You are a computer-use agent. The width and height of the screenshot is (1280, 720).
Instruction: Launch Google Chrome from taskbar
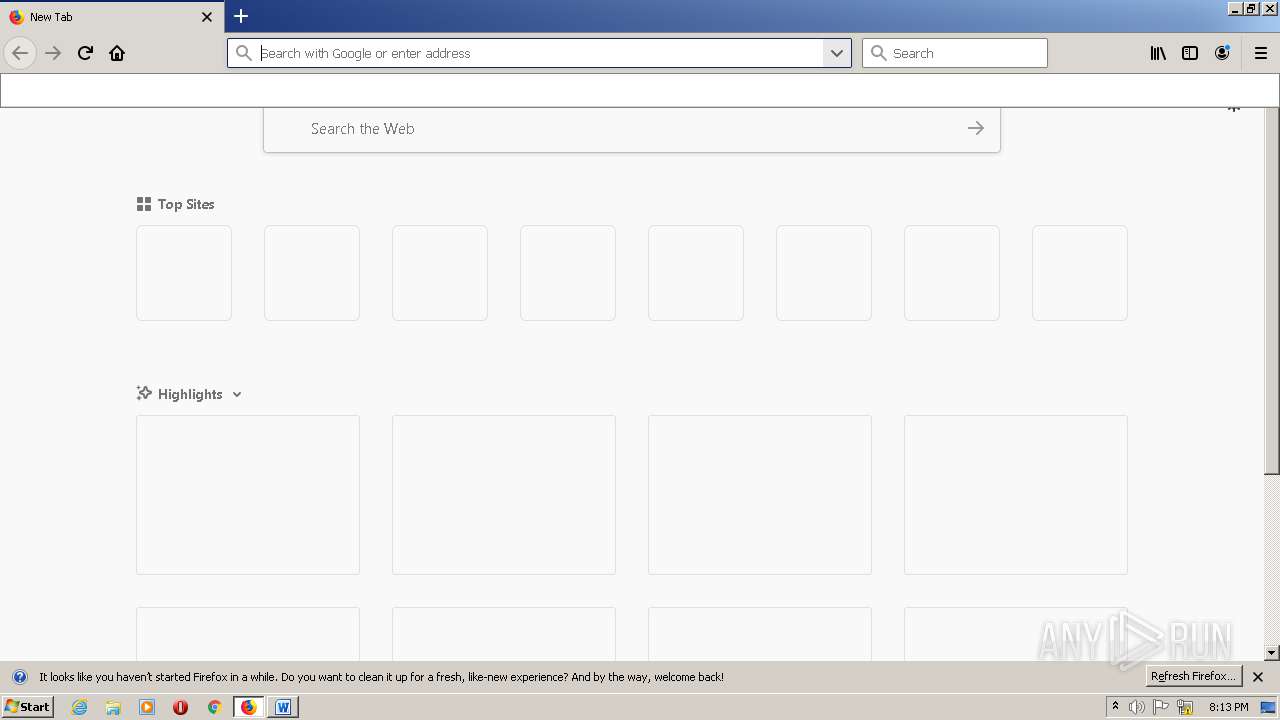coord(214,707)
